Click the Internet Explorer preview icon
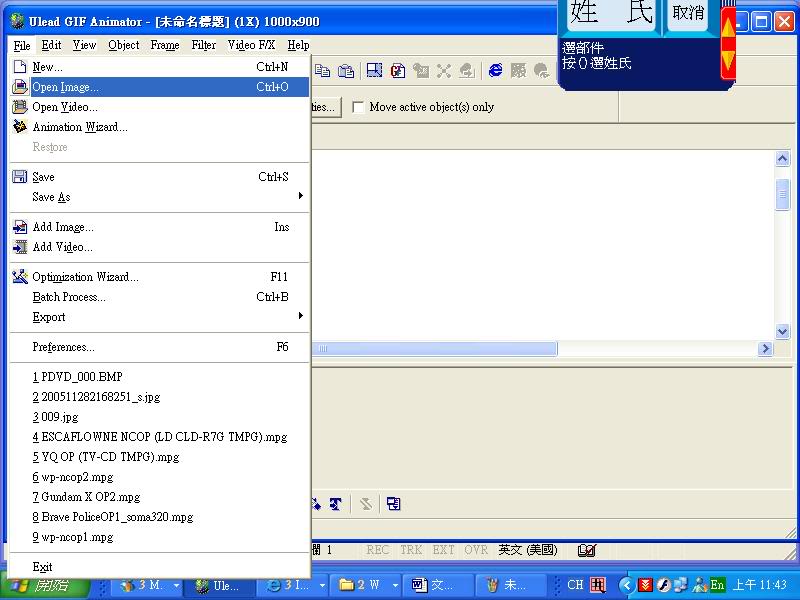The height and width of the screenshot is (600, 800). tap(495, 71)
